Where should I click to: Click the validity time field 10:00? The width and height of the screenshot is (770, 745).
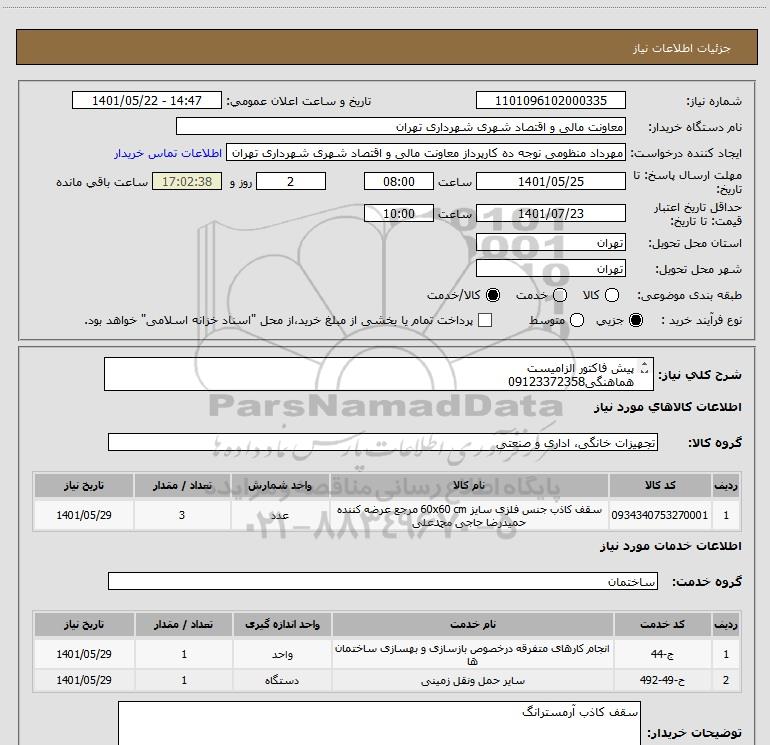[399, 213]
